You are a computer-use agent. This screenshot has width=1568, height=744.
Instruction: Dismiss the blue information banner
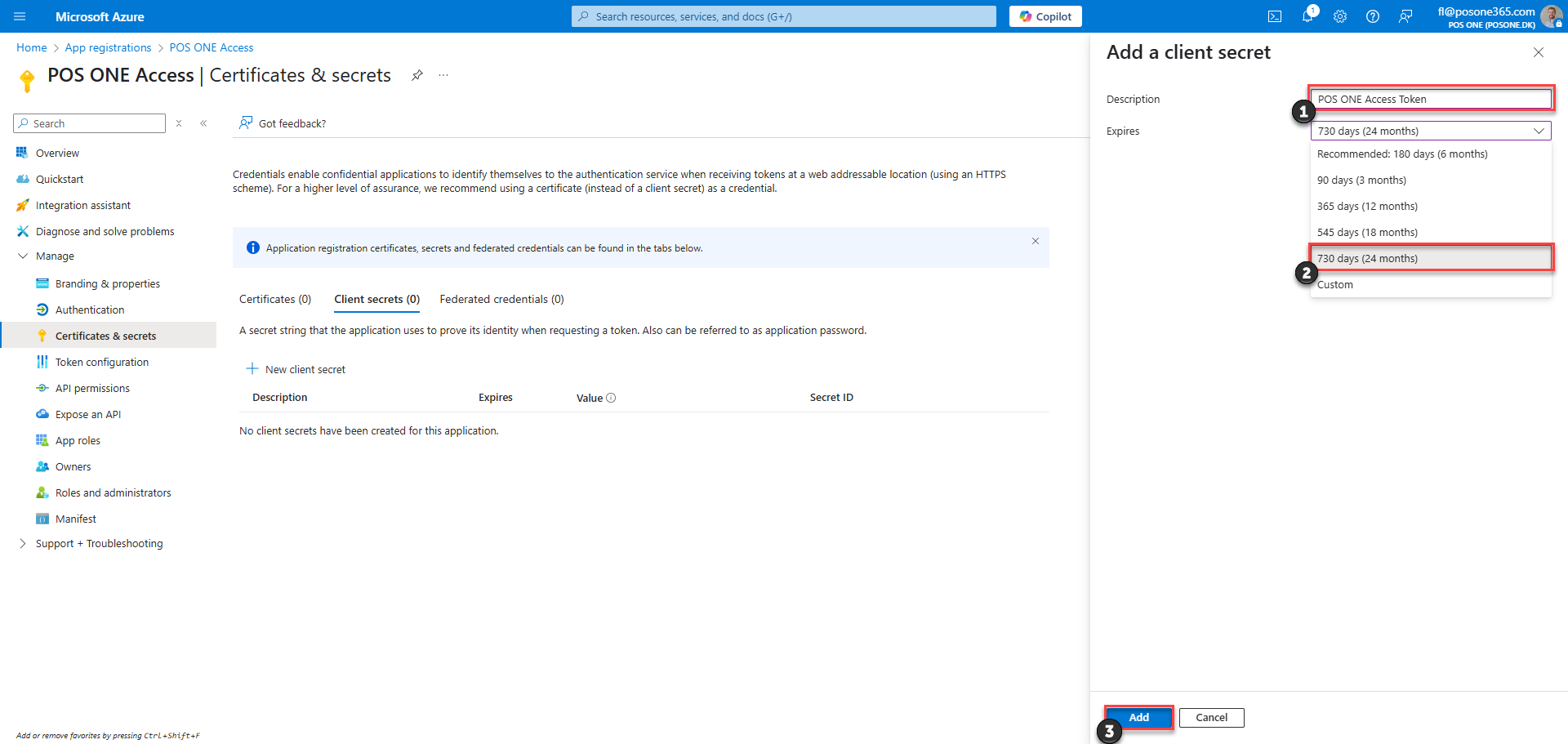1036,241
